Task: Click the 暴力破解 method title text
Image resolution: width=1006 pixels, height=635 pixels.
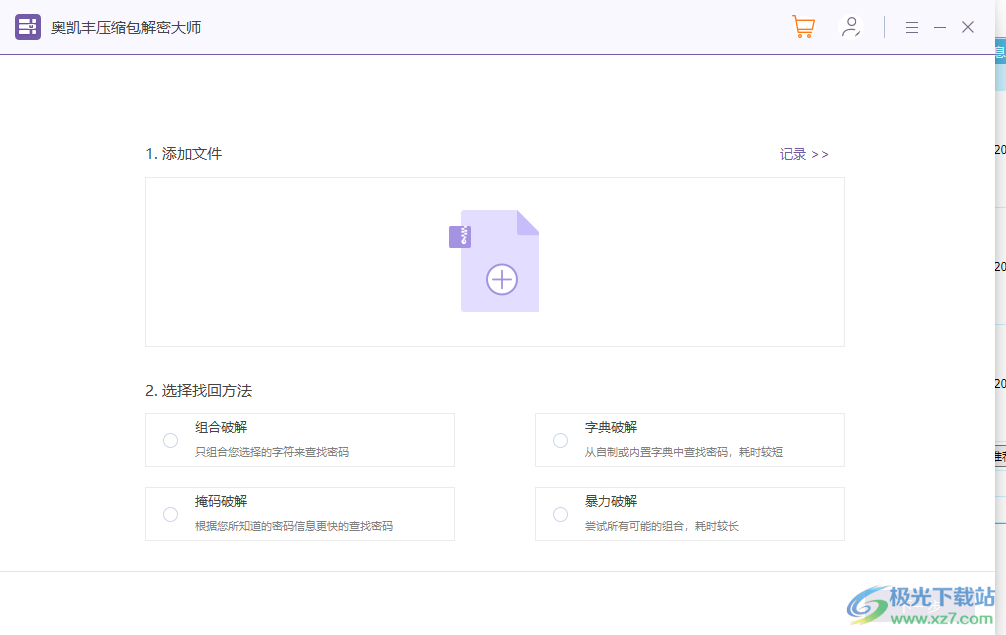Action: [x=611, y=501]
